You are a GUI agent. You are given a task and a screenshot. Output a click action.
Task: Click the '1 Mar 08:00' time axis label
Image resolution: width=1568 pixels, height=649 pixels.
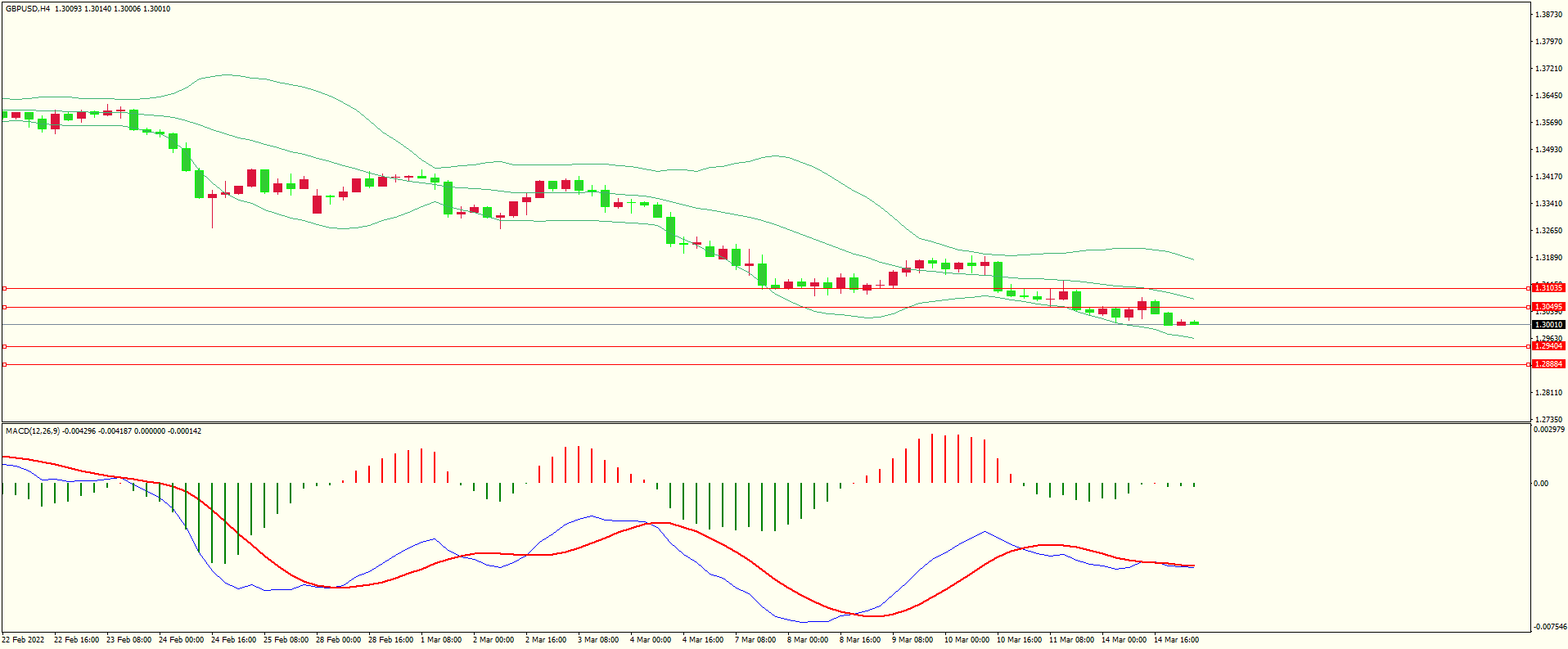tap(441, 640)
